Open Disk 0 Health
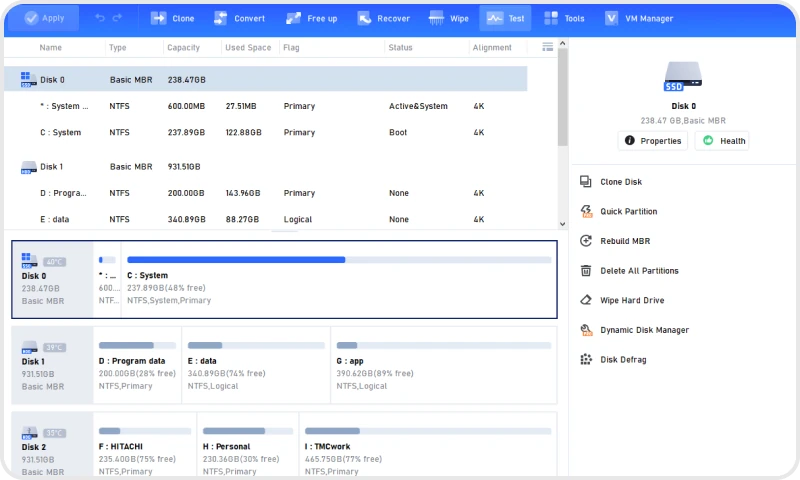 point(722,141)
